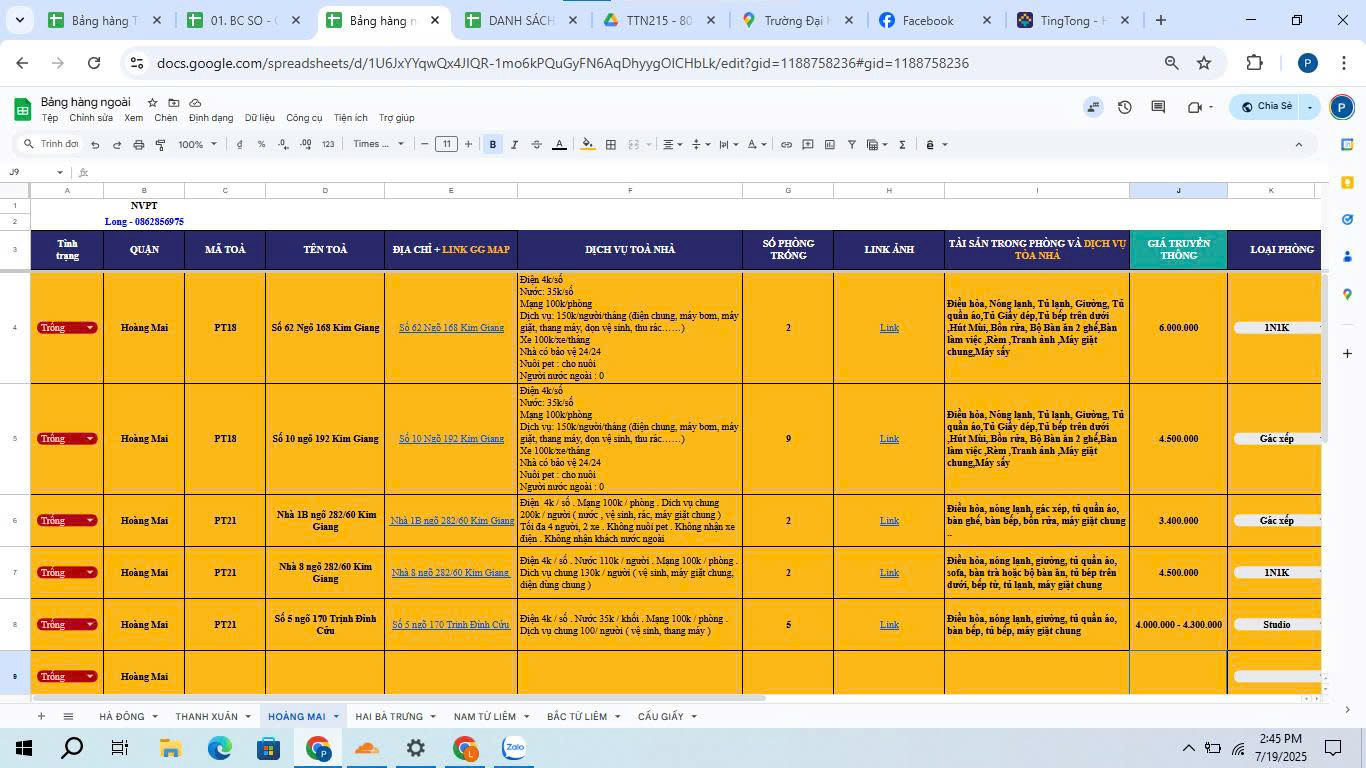Toggle strikethrough formatting
Viewport: 1366px width, 768px height.
click(x=536, y=145)
